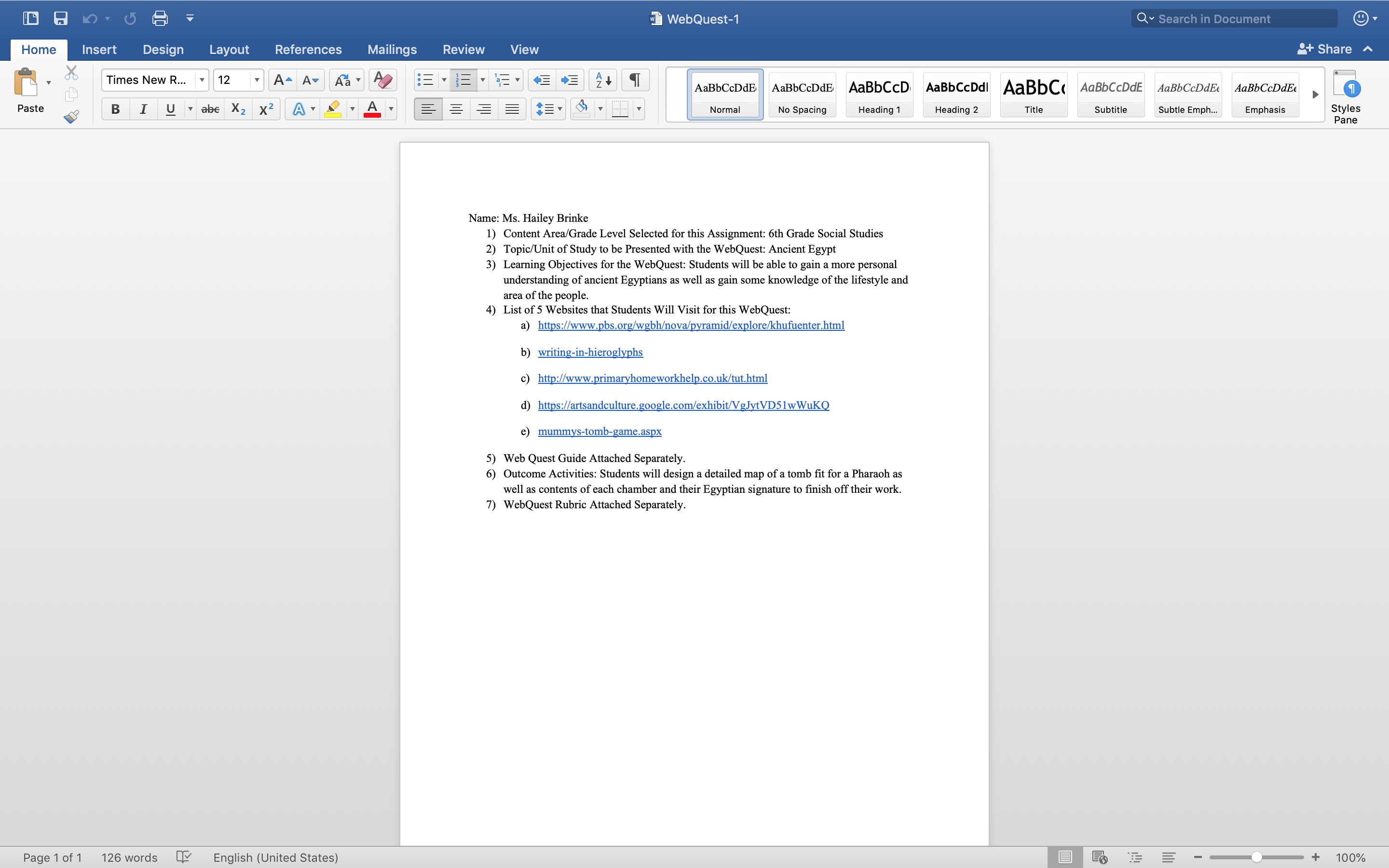Click the Clear Formatting eraser icon

pos(382,80)
